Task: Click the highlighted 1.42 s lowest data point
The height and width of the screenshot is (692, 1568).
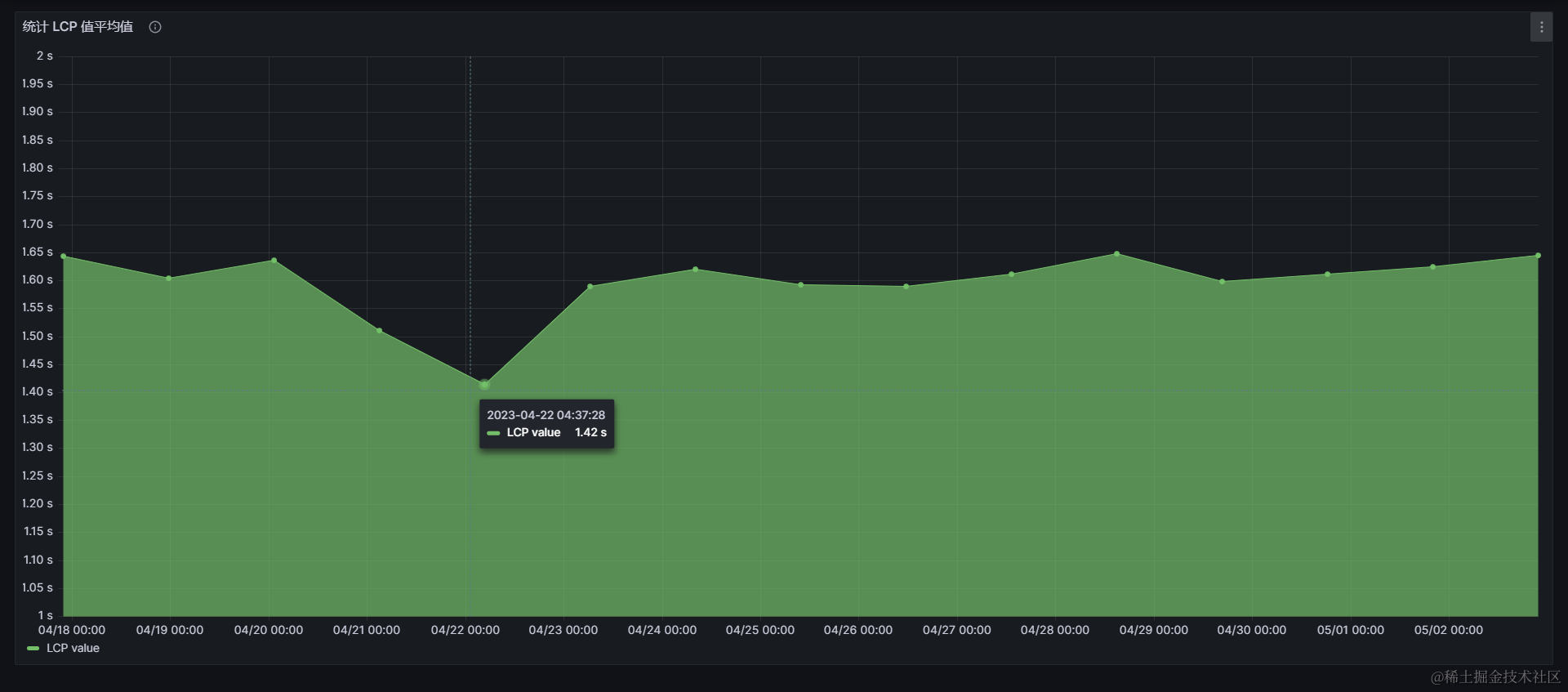Action: (484, 384)
